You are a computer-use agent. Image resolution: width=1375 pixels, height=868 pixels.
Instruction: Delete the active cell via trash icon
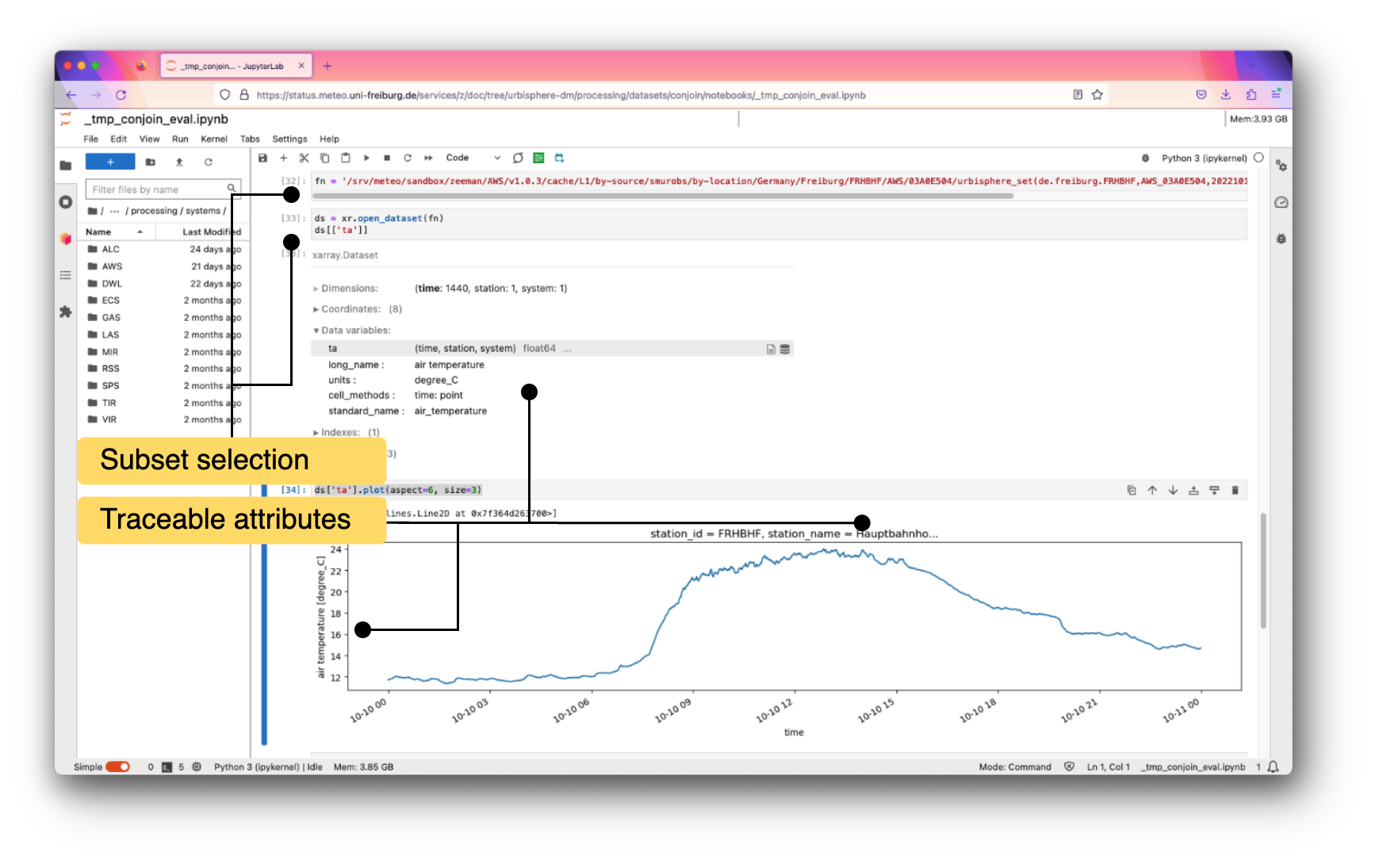click(x=1235, y=491)
